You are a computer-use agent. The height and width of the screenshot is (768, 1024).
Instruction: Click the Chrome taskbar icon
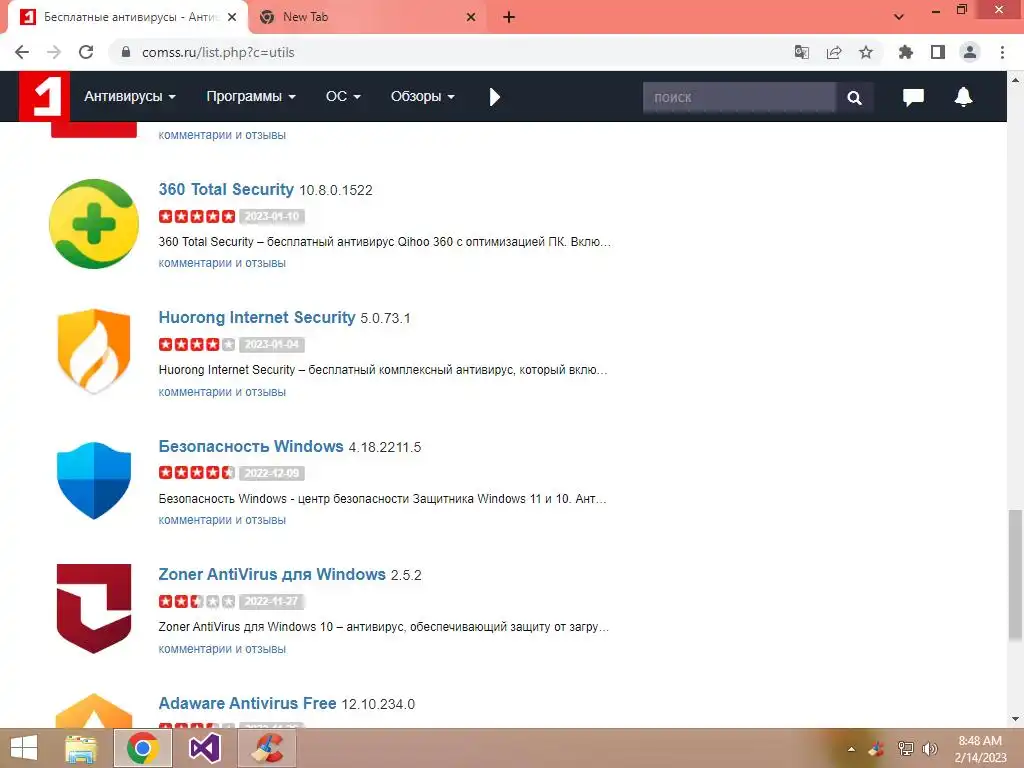coord(143,748)
